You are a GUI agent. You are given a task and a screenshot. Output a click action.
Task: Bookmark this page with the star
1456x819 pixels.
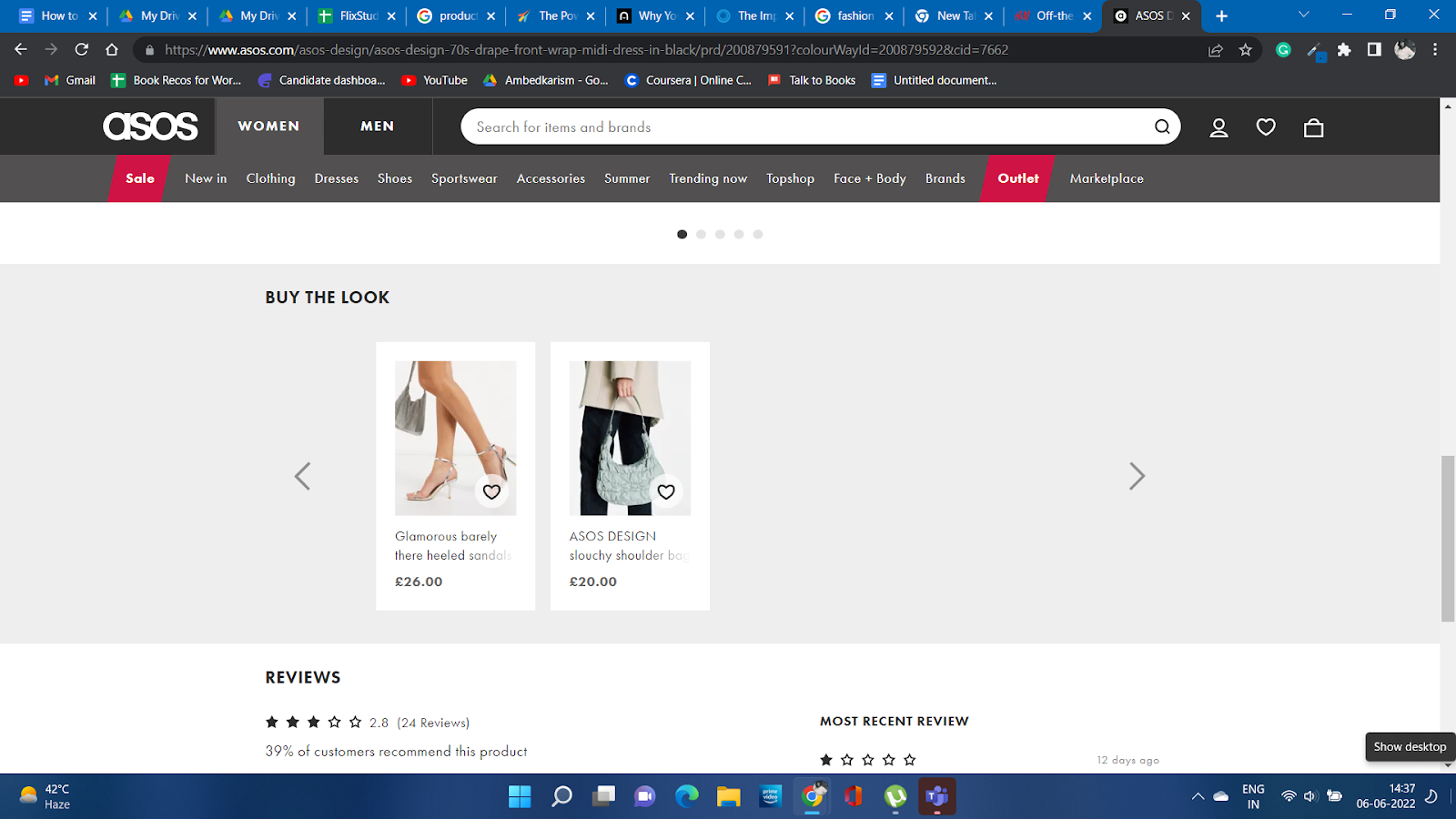point(1246,50)
